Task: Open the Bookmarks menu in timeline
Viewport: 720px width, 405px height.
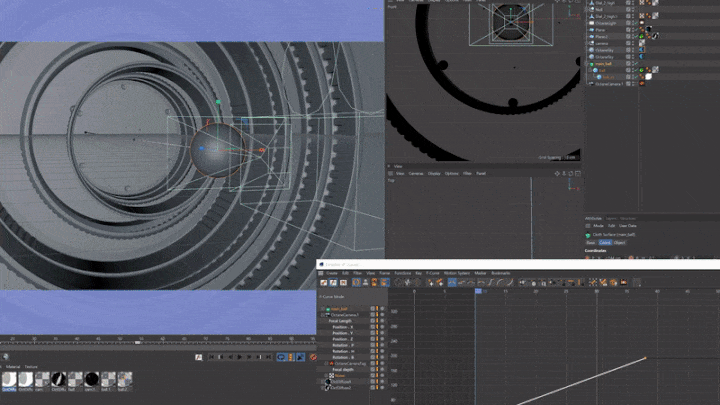Action: coord(501,273)
